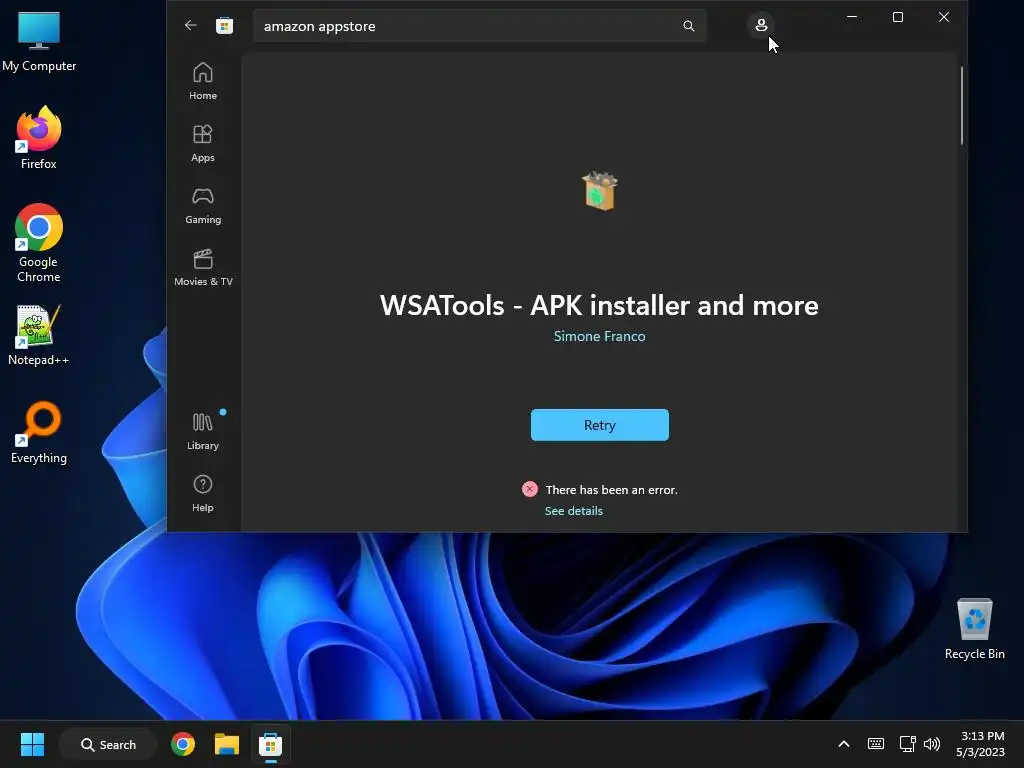Open Gaming in the Store sidebar
The height and width of the screenshot is (768, 1024).
203,205
